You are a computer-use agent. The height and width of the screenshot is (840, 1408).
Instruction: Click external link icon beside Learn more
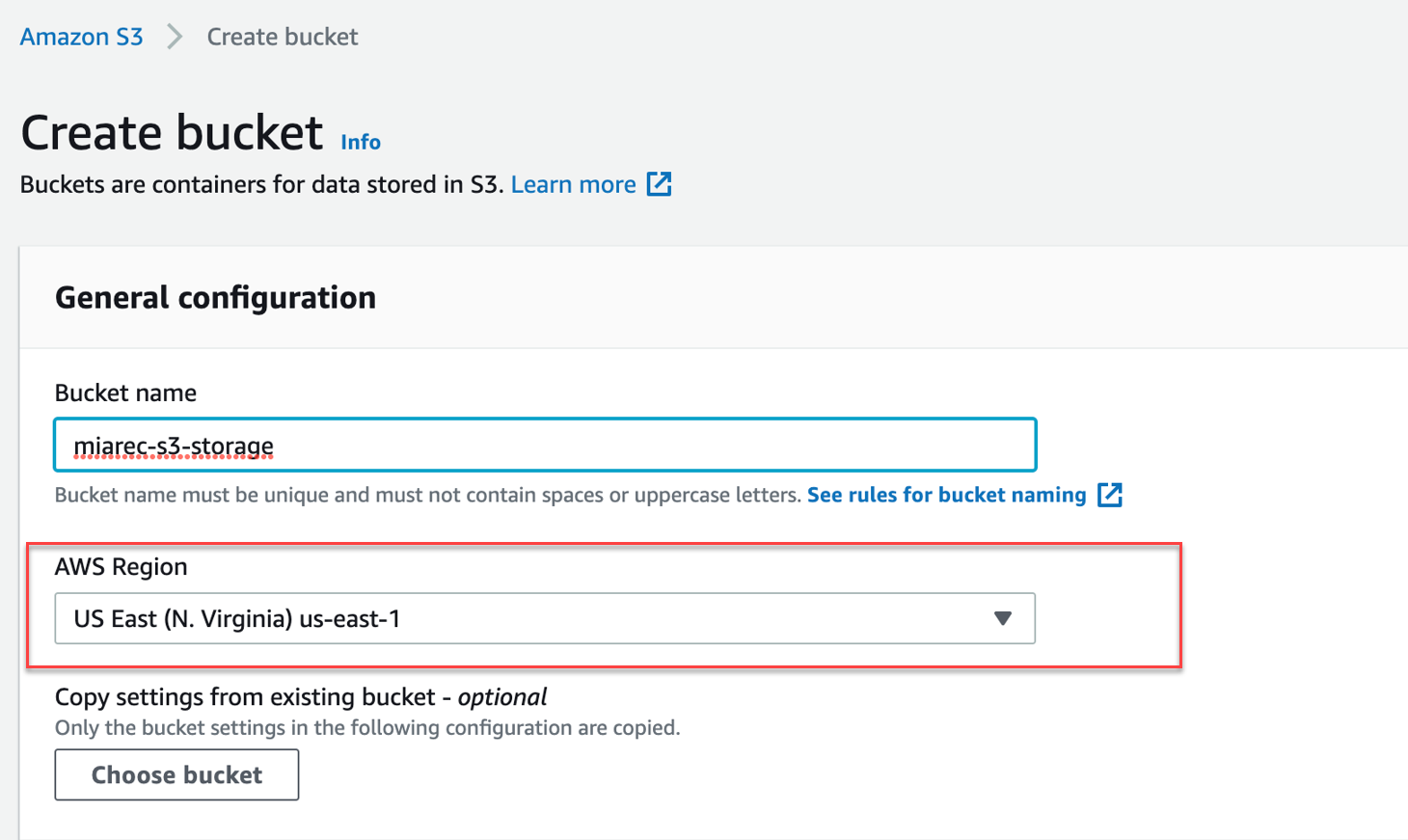[659, 183]
